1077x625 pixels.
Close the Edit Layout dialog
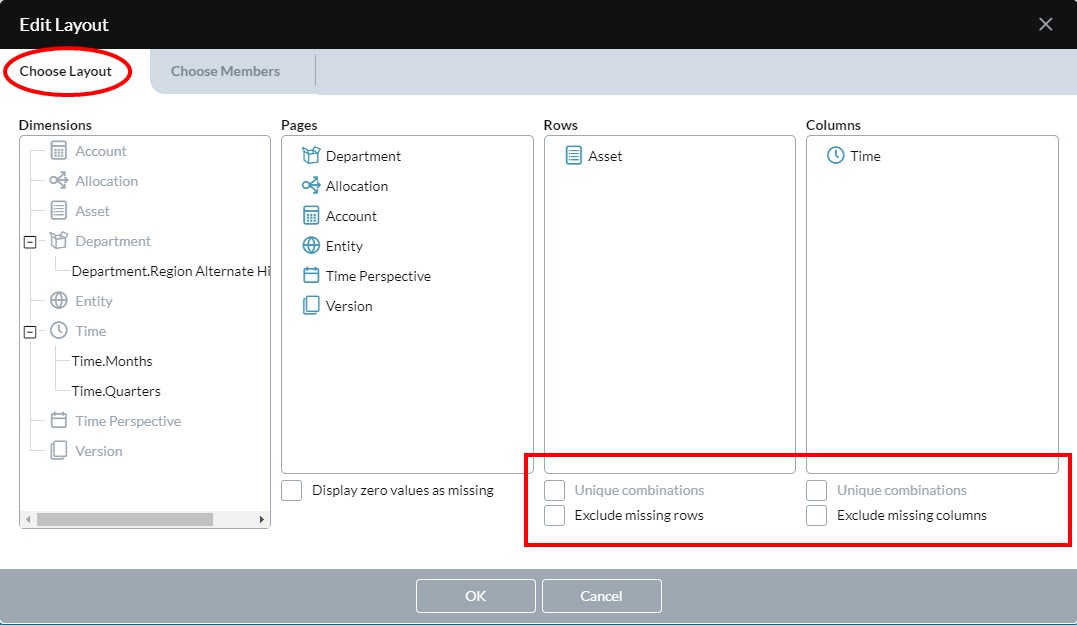coord(1045,25)
